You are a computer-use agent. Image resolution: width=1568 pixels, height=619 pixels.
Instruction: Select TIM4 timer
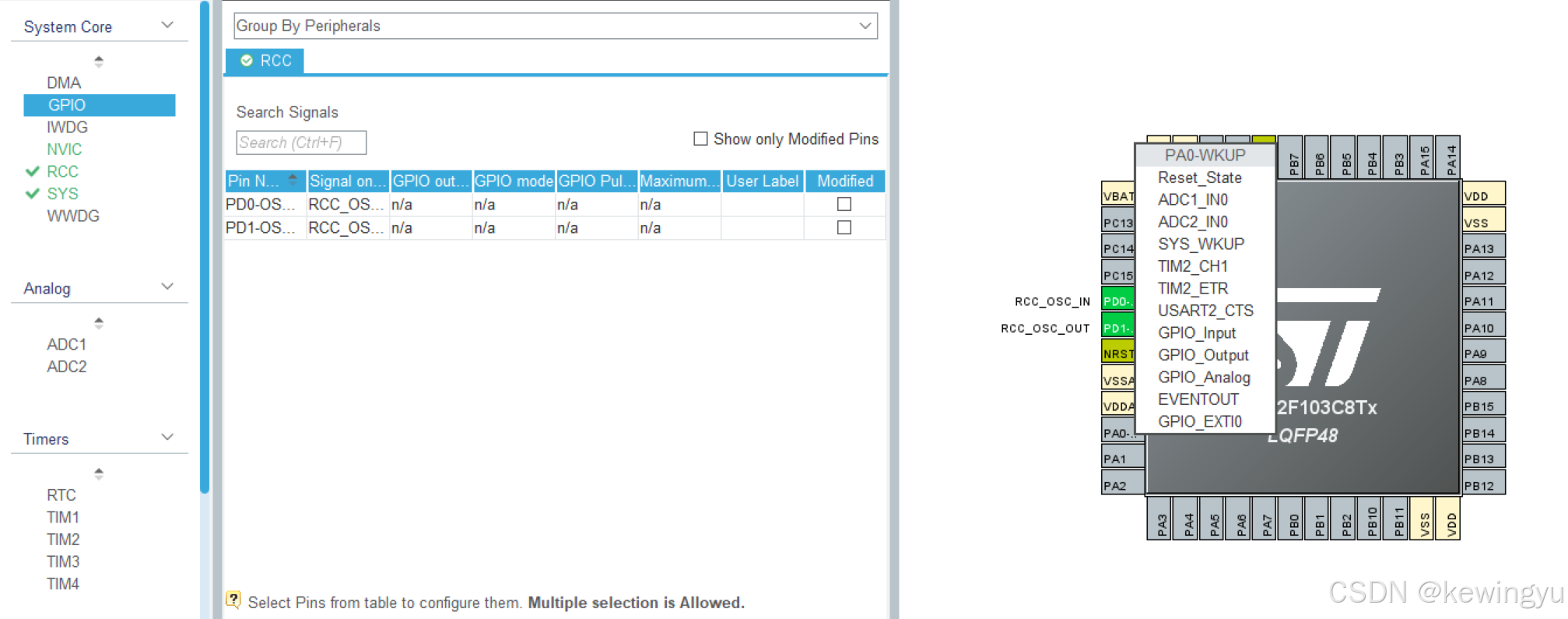point(63,584)
